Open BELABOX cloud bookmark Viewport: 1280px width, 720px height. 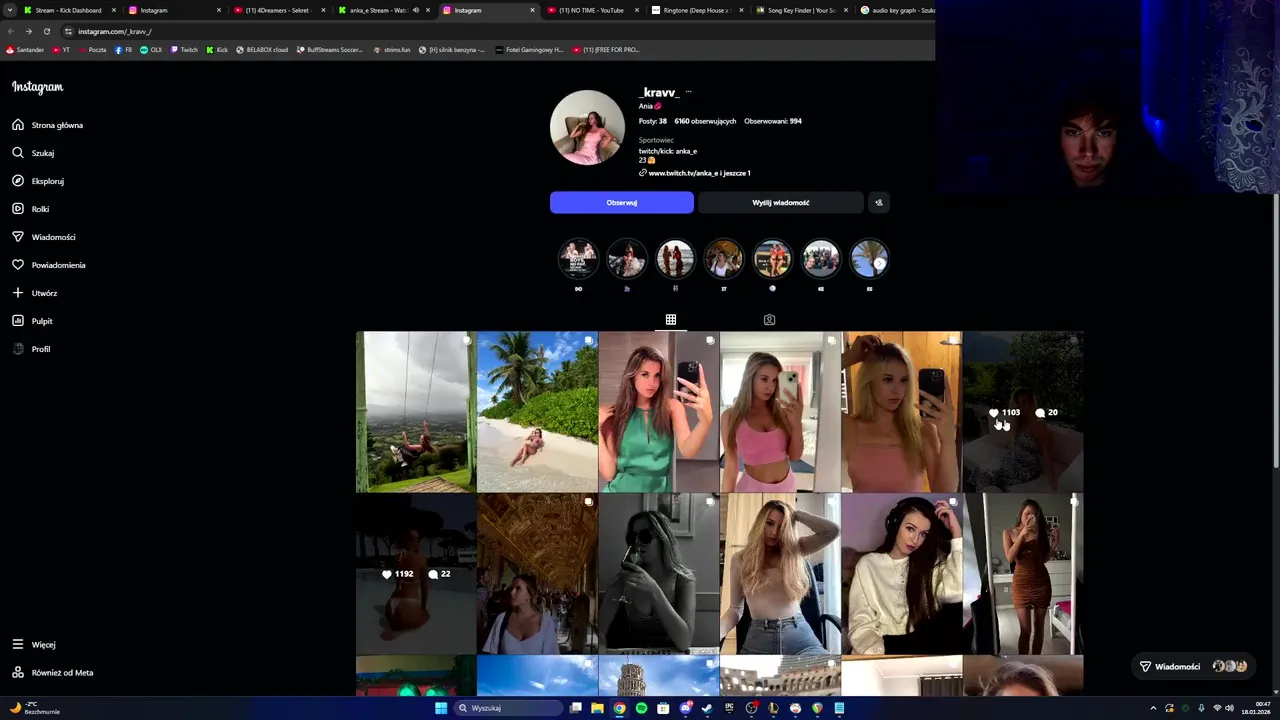point(262,49)
